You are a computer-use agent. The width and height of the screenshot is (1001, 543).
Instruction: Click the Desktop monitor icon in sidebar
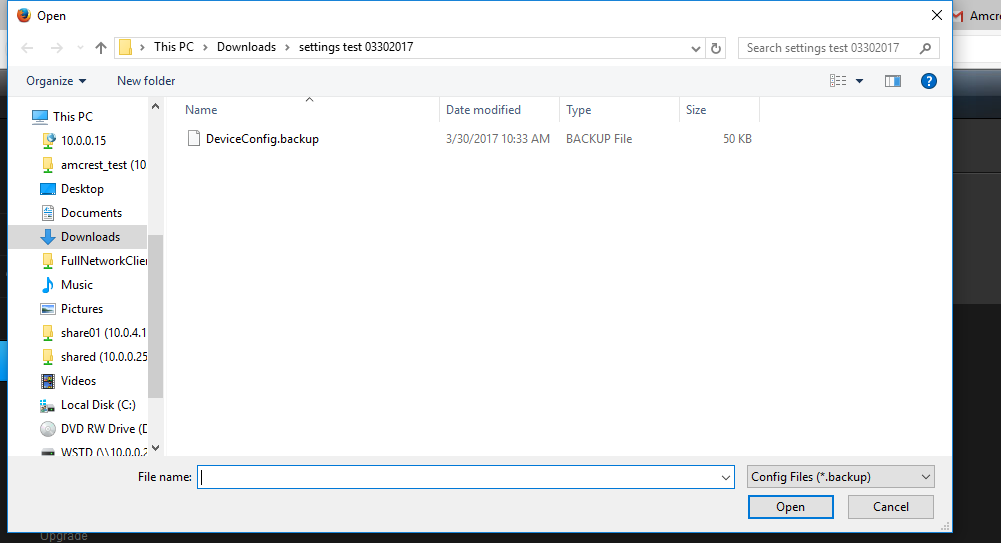click(48, 189)
